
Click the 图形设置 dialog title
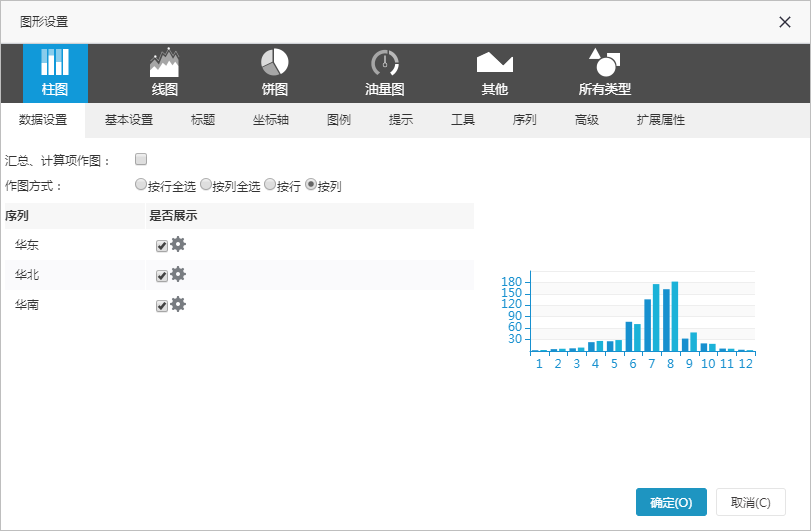click(44, 22)
